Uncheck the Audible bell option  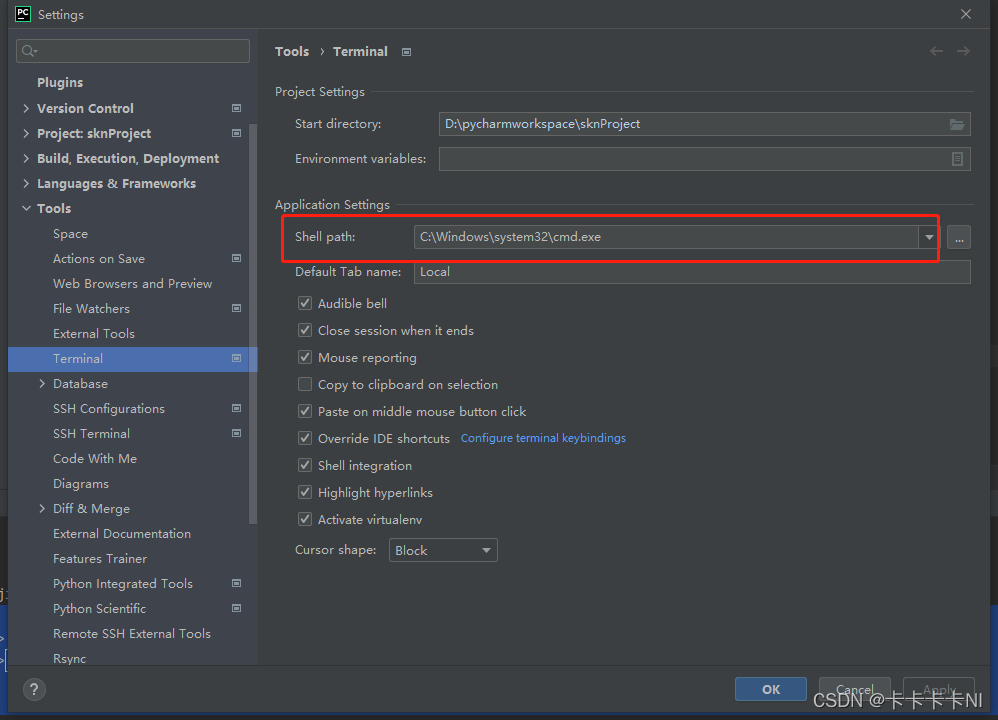click(x=305, y=303)
